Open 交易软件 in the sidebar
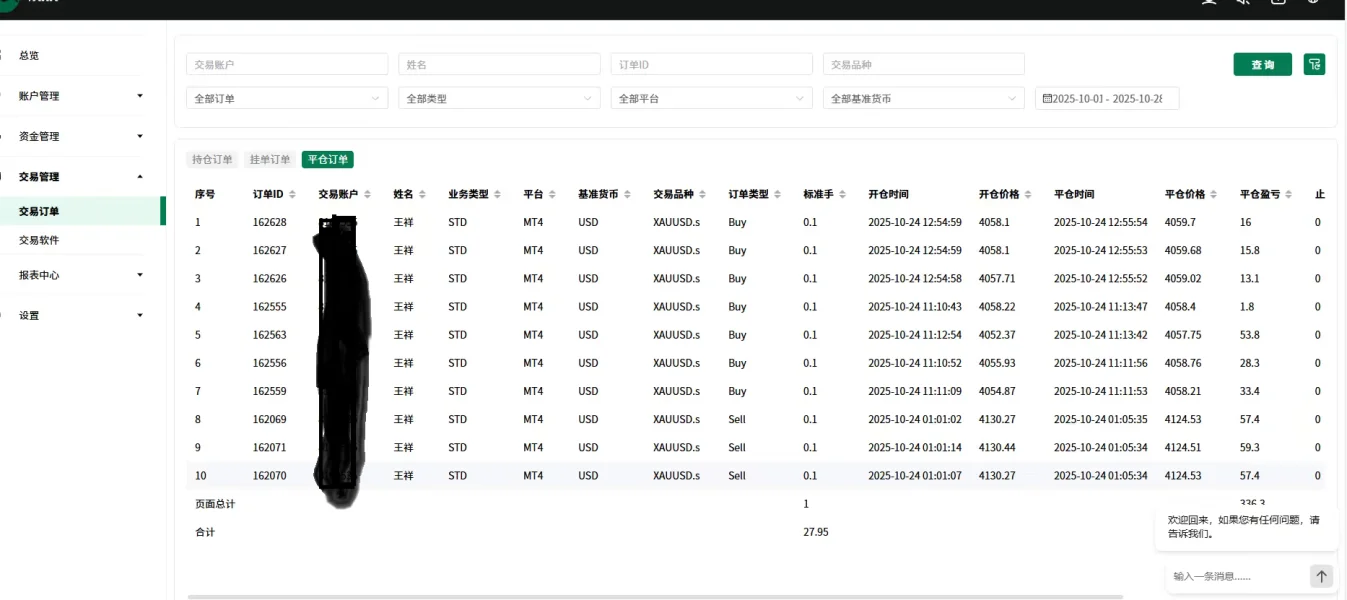This screenshot has width=1347, height=600. tap(40, 240)
